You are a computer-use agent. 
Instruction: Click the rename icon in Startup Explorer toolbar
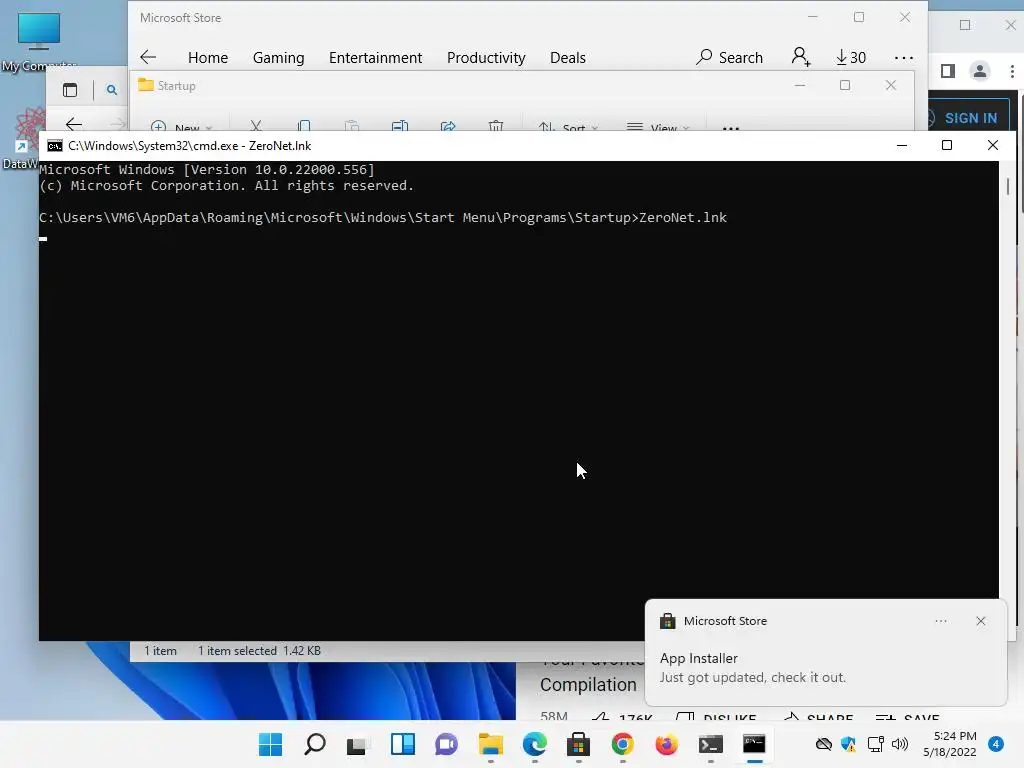[400, 125]
